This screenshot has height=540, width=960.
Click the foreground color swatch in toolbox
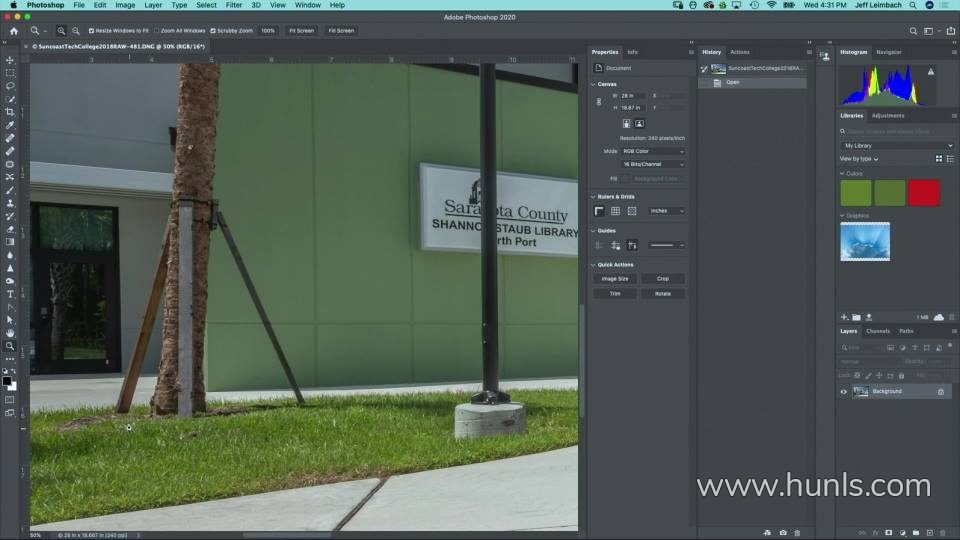7,381
